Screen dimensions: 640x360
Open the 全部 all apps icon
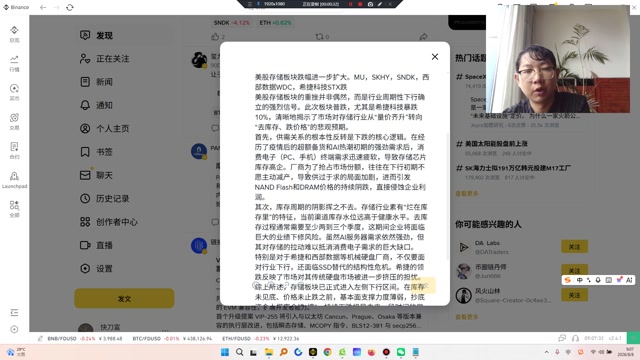[14, 209]
